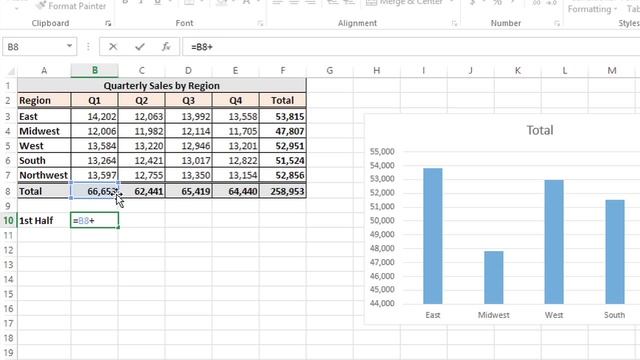This screenshot has height=360, width=640.
Task: Click the 'Northwest' region cell
Action: [44, 175]
